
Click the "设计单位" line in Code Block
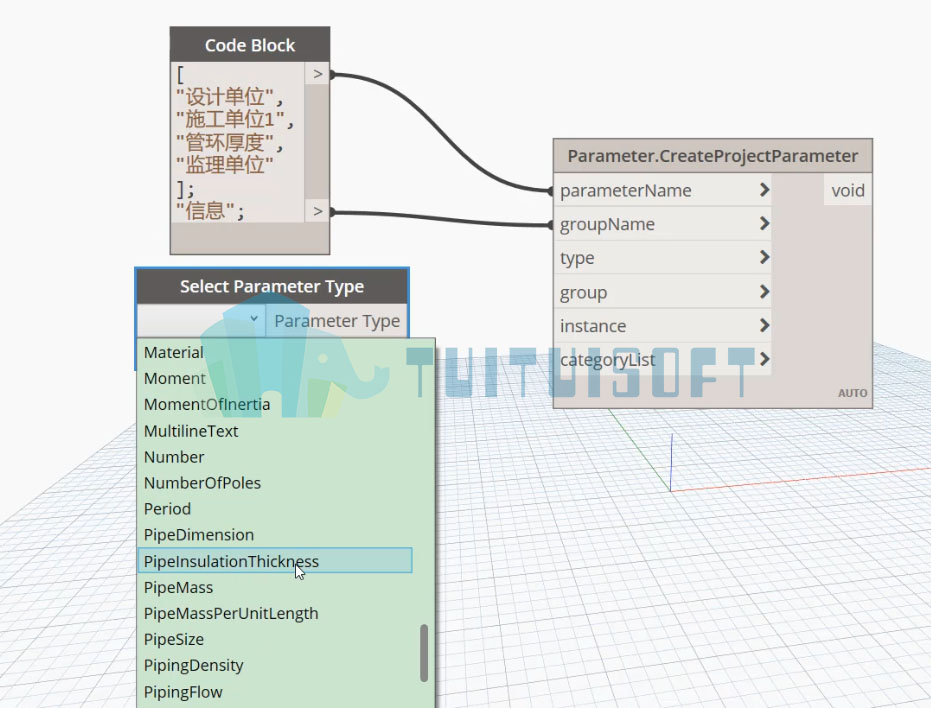229,97
